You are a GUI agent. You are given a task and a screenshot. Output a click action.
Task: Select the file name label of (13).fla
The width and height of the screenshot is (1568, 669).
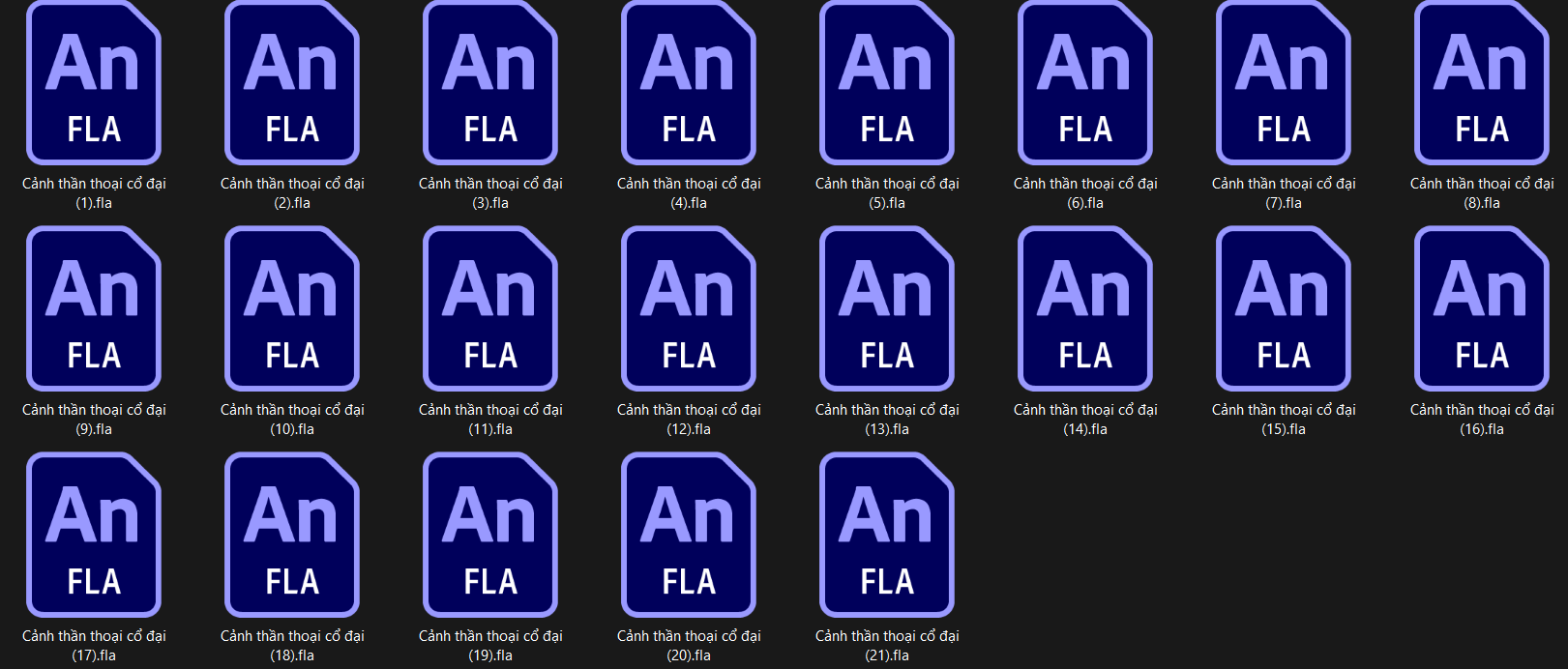coord(887,420)
